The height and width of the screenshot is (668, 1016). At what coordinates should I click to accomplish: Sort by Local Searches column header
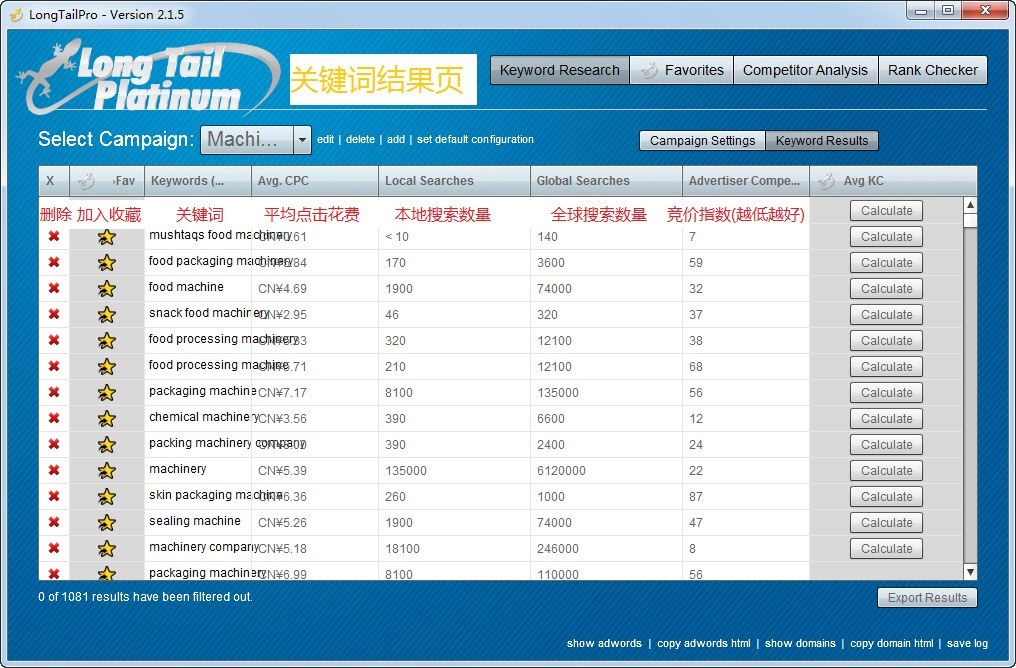point(454,181)
